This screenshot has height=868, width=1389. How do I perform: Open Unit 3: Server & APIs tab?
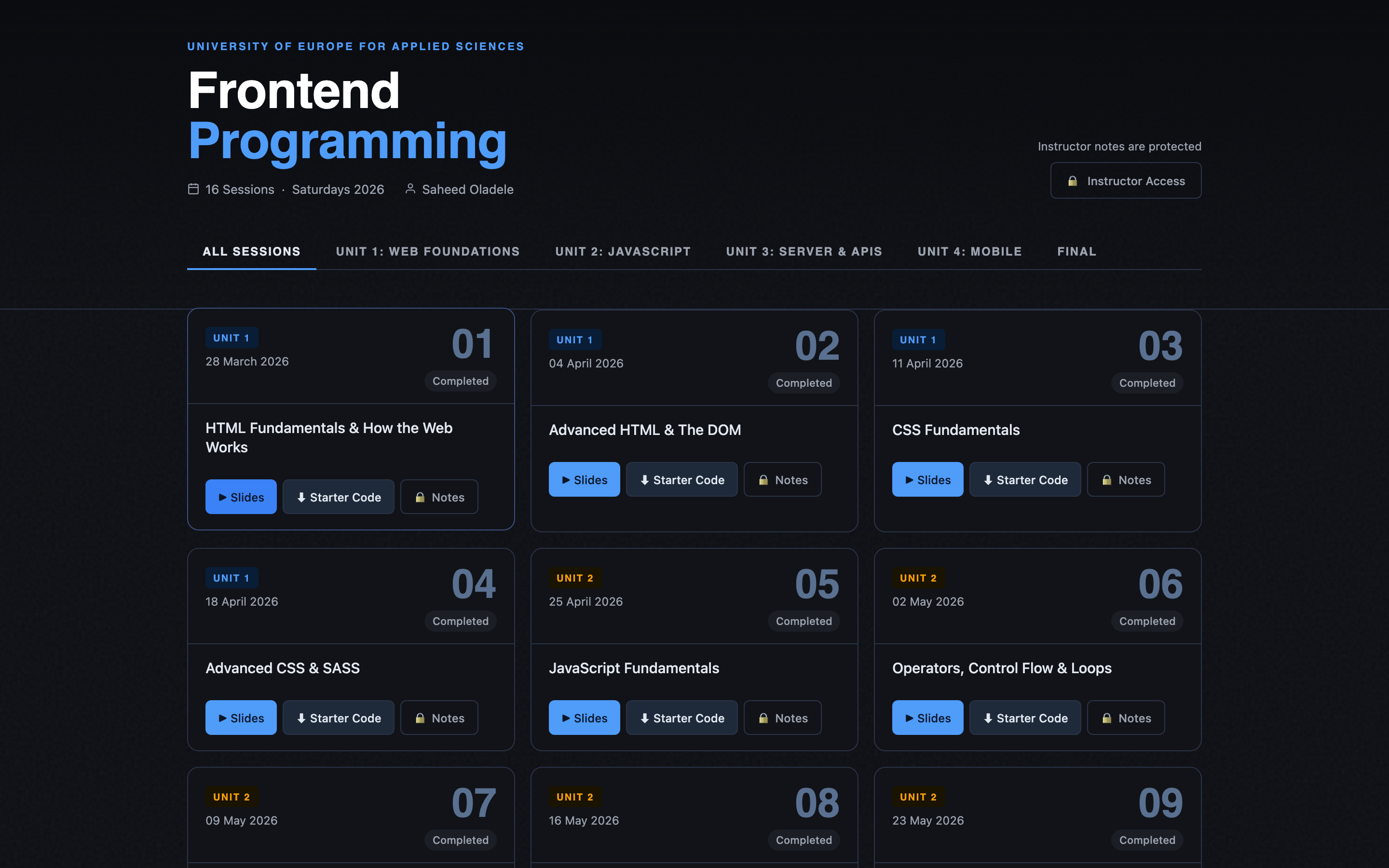(804, 251)
